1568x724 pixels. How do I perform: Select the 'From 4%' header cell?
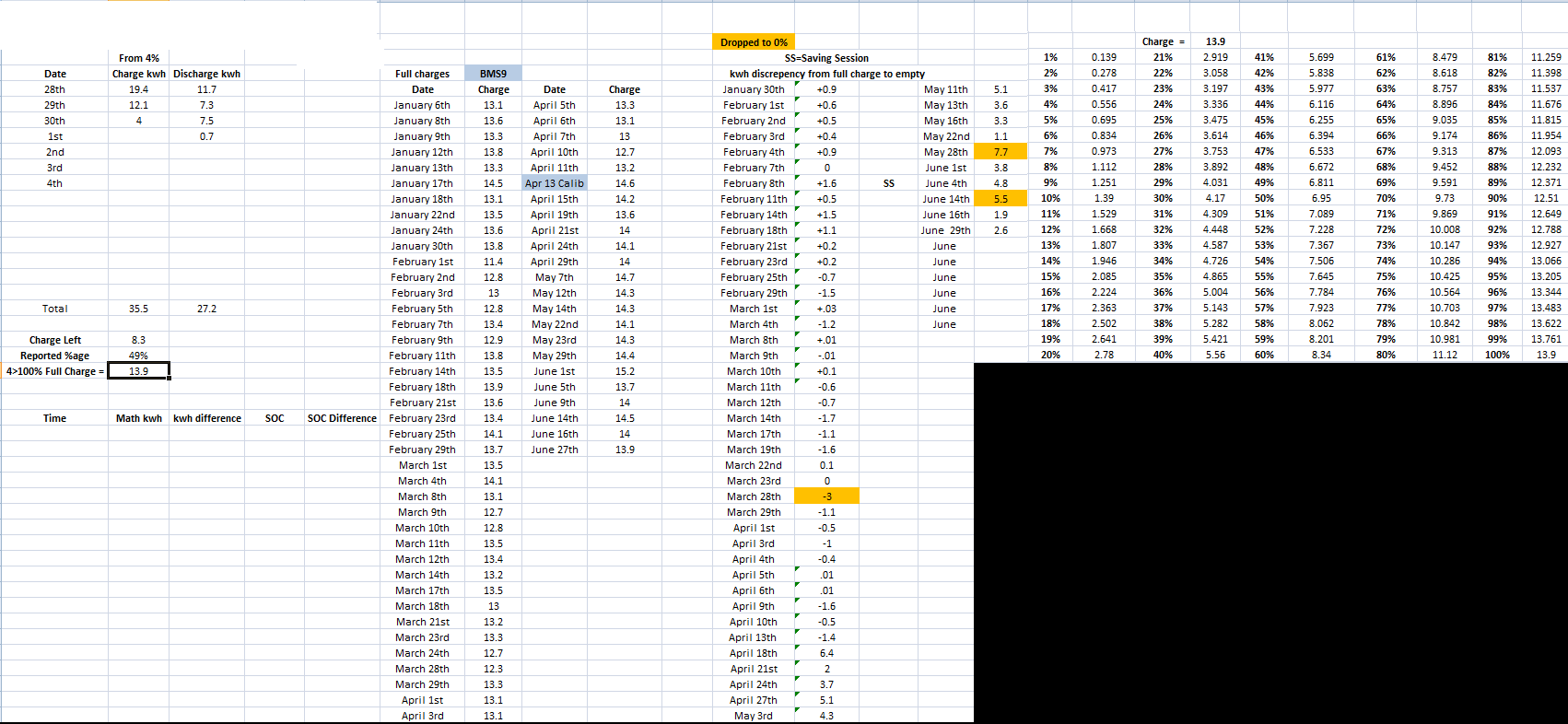[139, 58]
